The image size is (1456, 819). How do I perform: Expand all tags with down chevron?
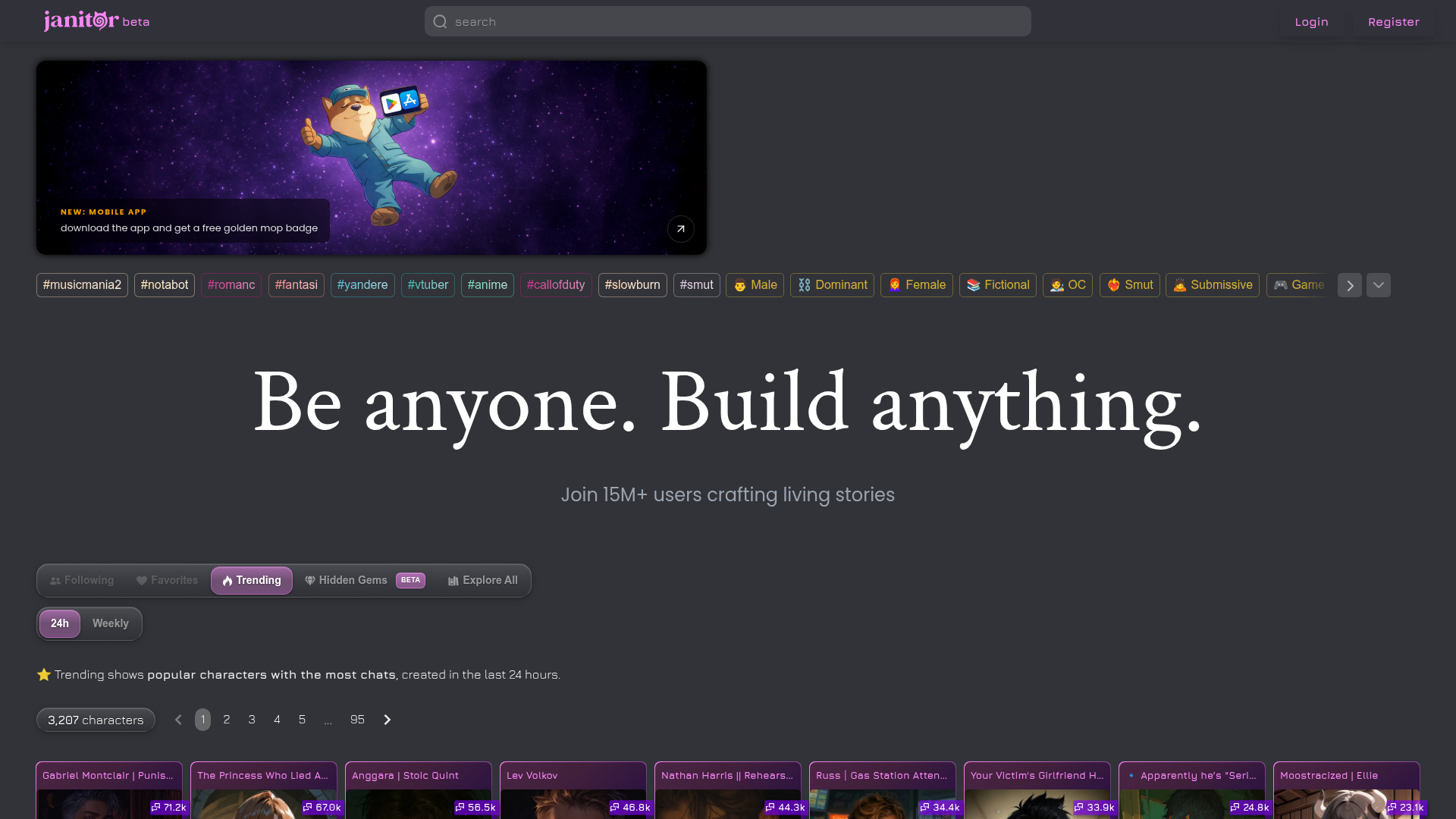coord(1378,285)
